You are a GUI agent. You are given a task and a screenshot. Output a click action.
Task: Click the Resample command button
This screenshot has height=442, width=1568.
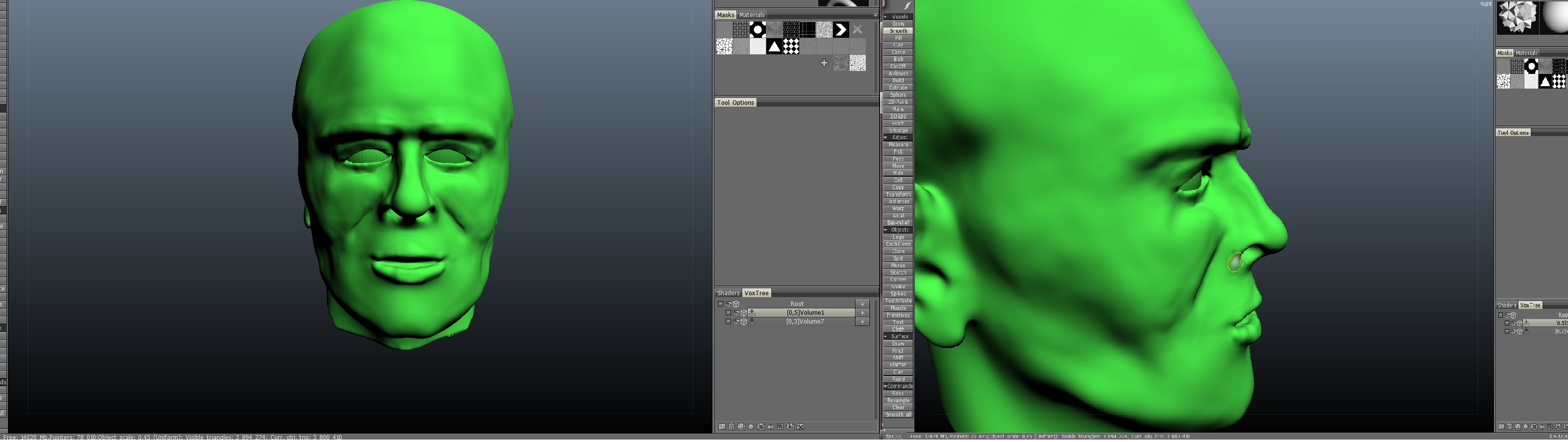898,401
